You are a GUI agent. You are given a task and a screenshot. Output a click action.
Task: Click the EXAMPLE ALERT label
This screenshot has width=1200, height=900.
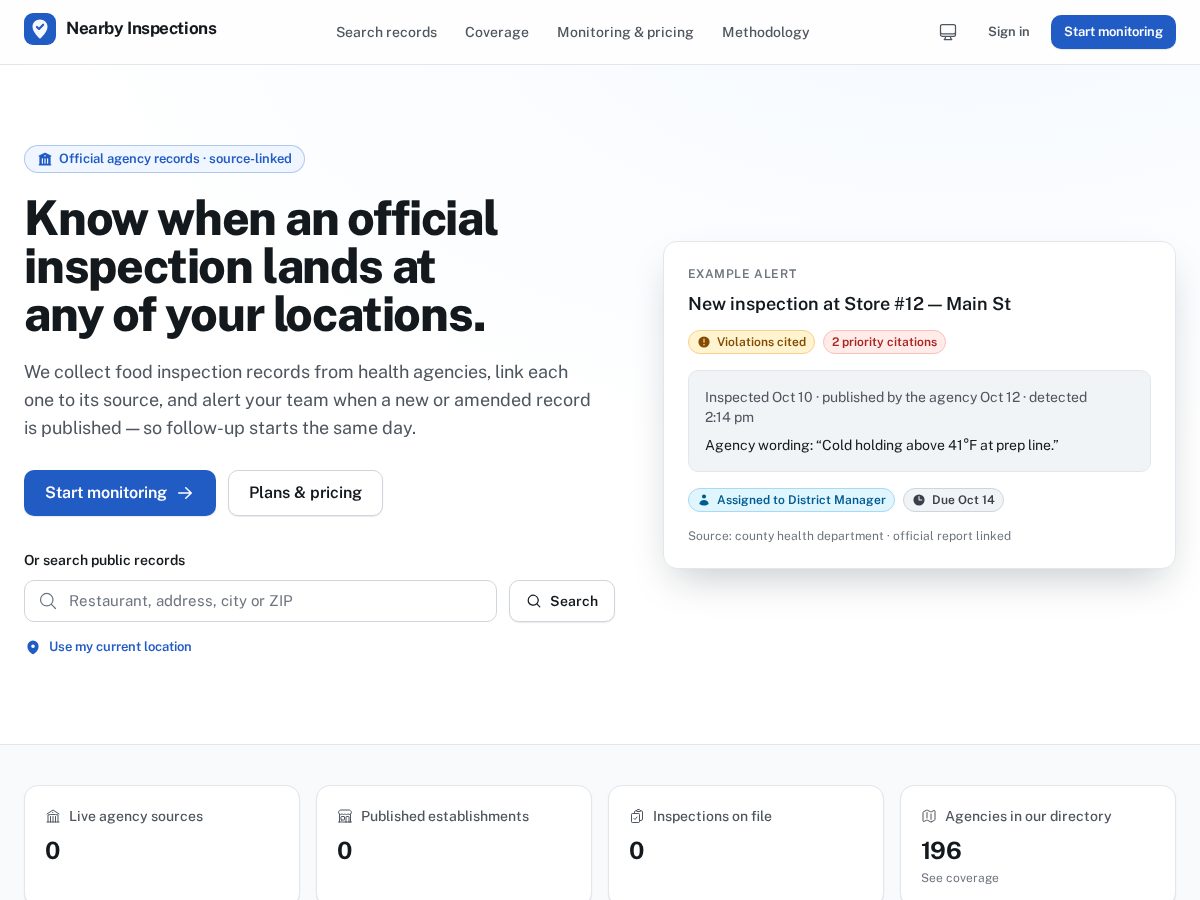(x=742, y=274)
